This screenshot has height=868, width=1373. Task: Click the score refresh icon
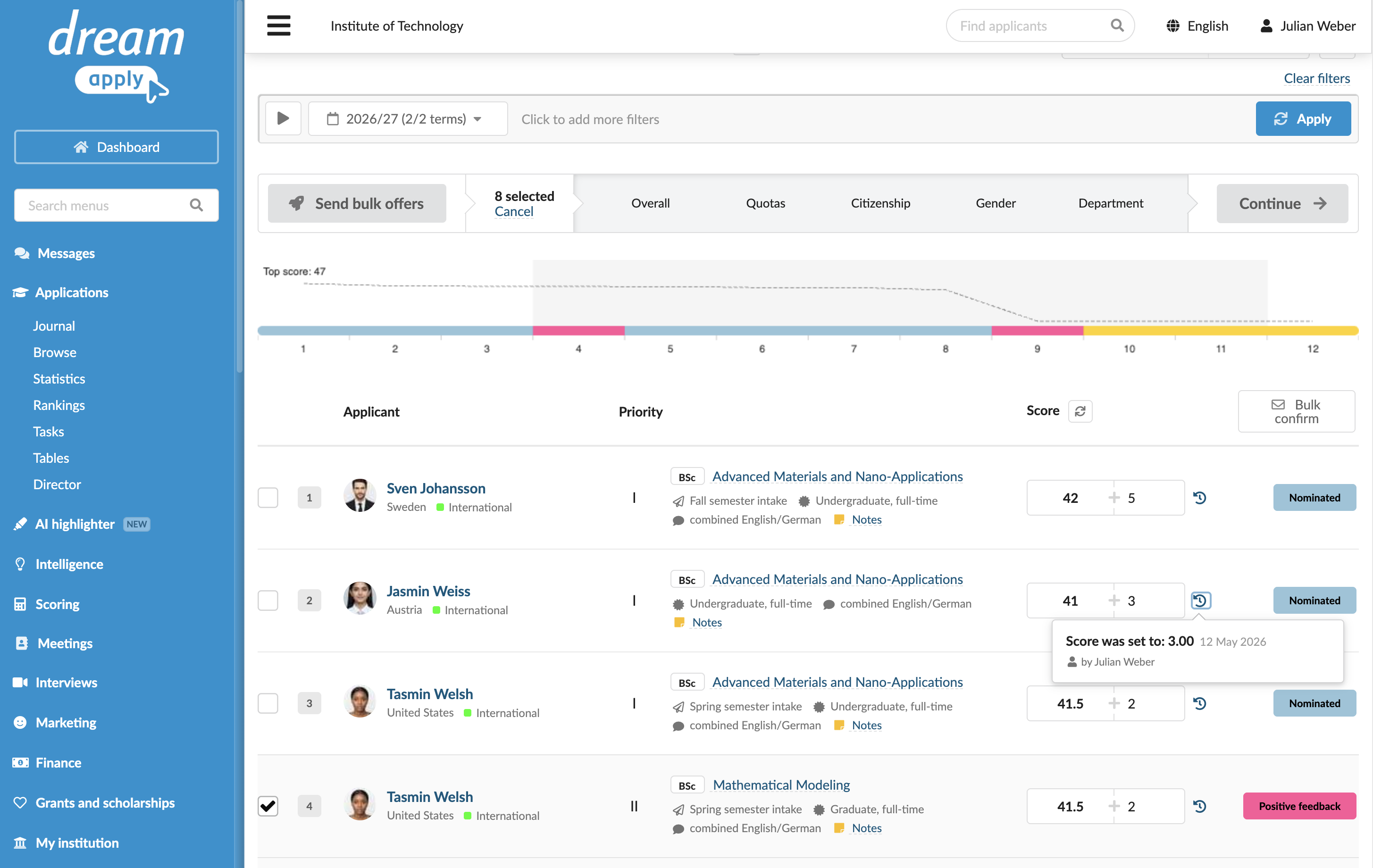click(1080, 411)
